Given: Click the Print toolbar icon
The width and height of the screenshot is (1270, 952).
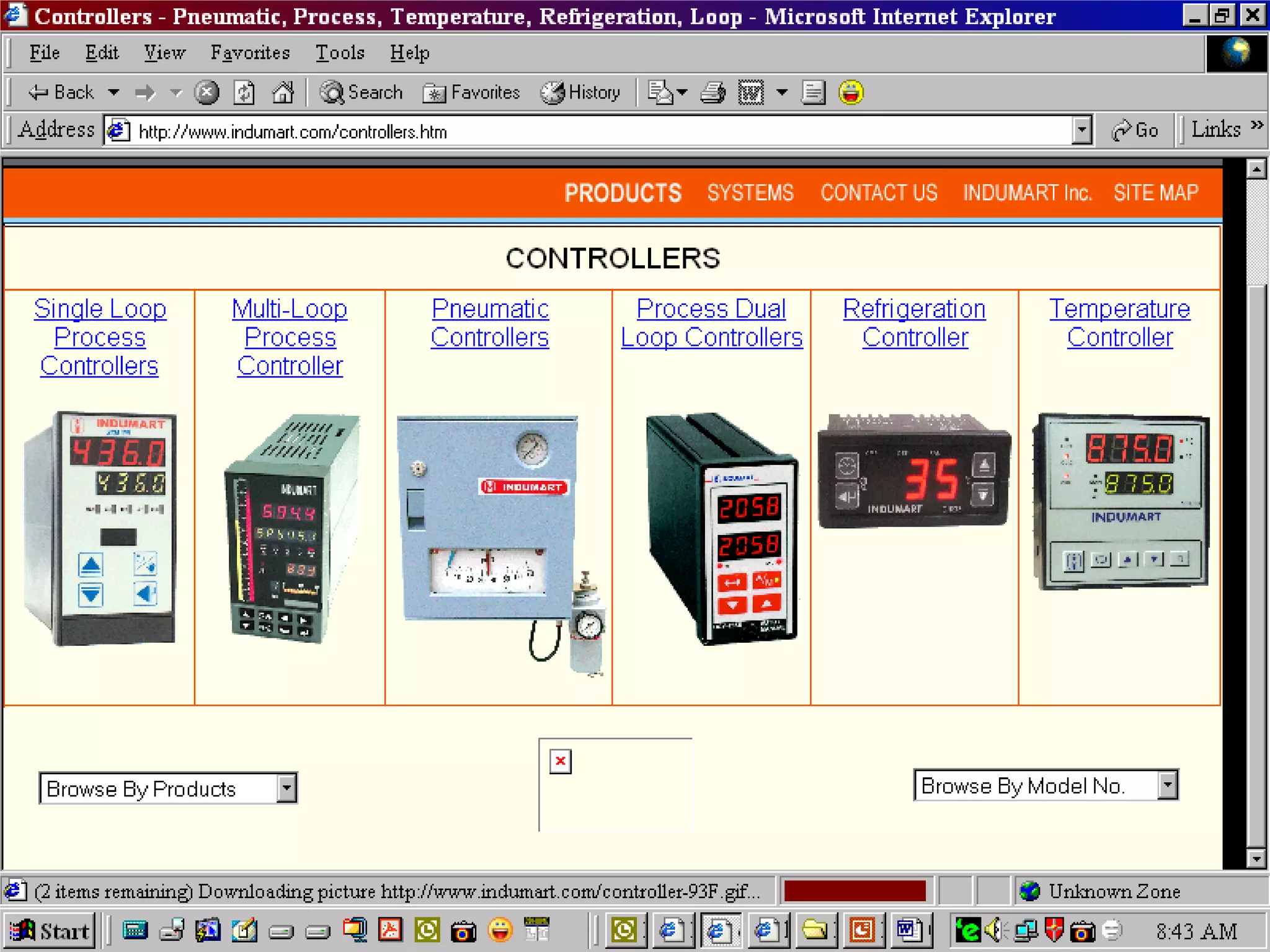Looking at the screenshot, I should tap(713, 93).
